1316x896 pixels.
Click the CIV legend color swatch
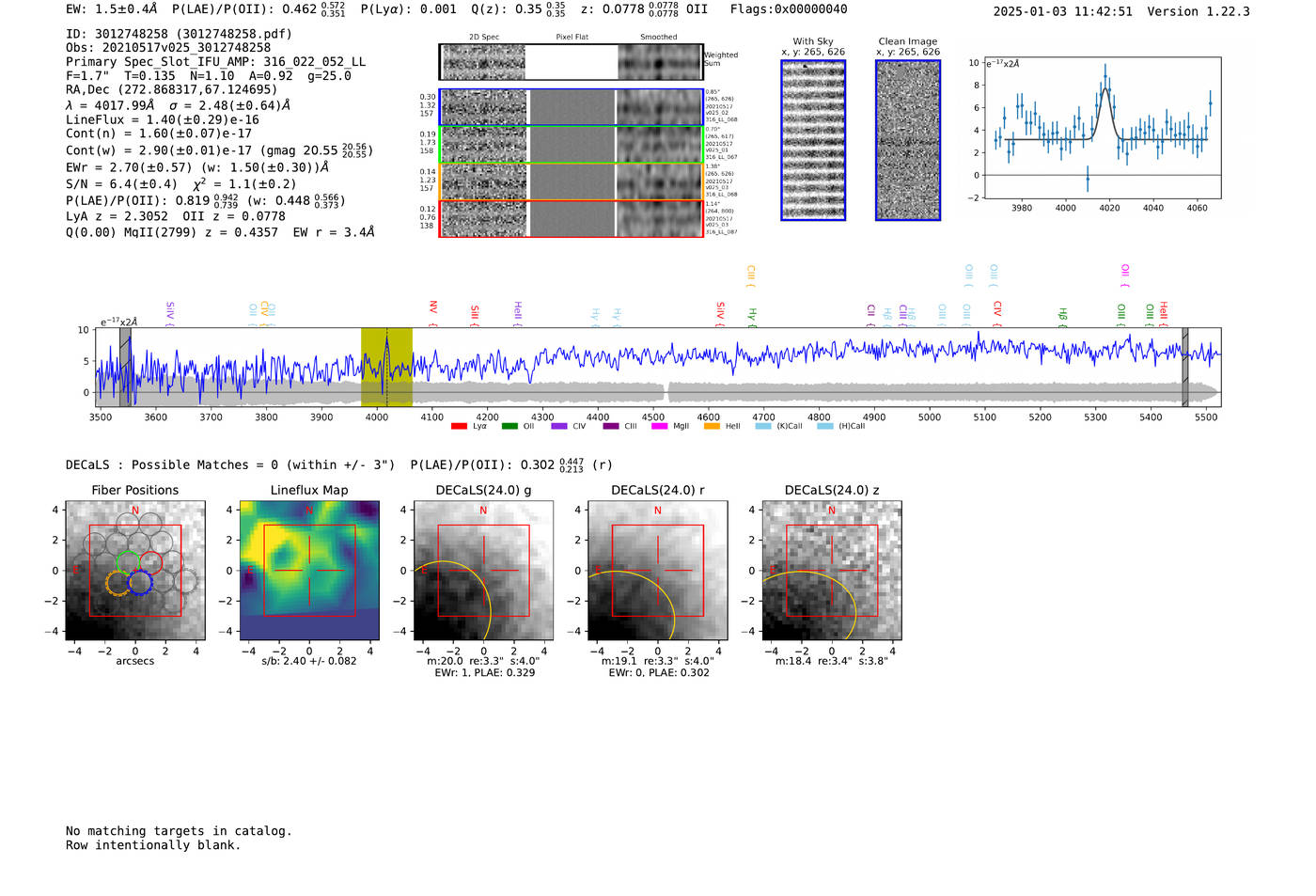click(559, 427)
